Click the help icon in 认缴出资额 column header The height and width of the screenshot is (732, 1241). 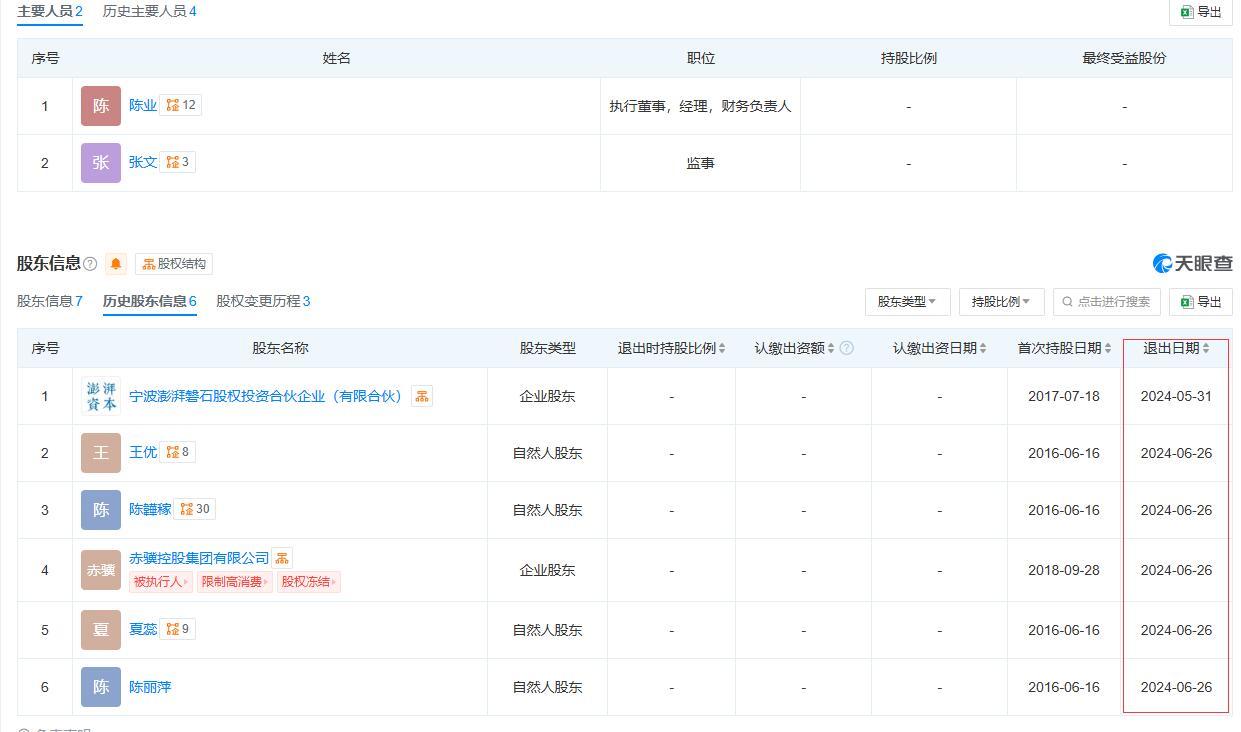pyautogui.click(x=847, y=348)
